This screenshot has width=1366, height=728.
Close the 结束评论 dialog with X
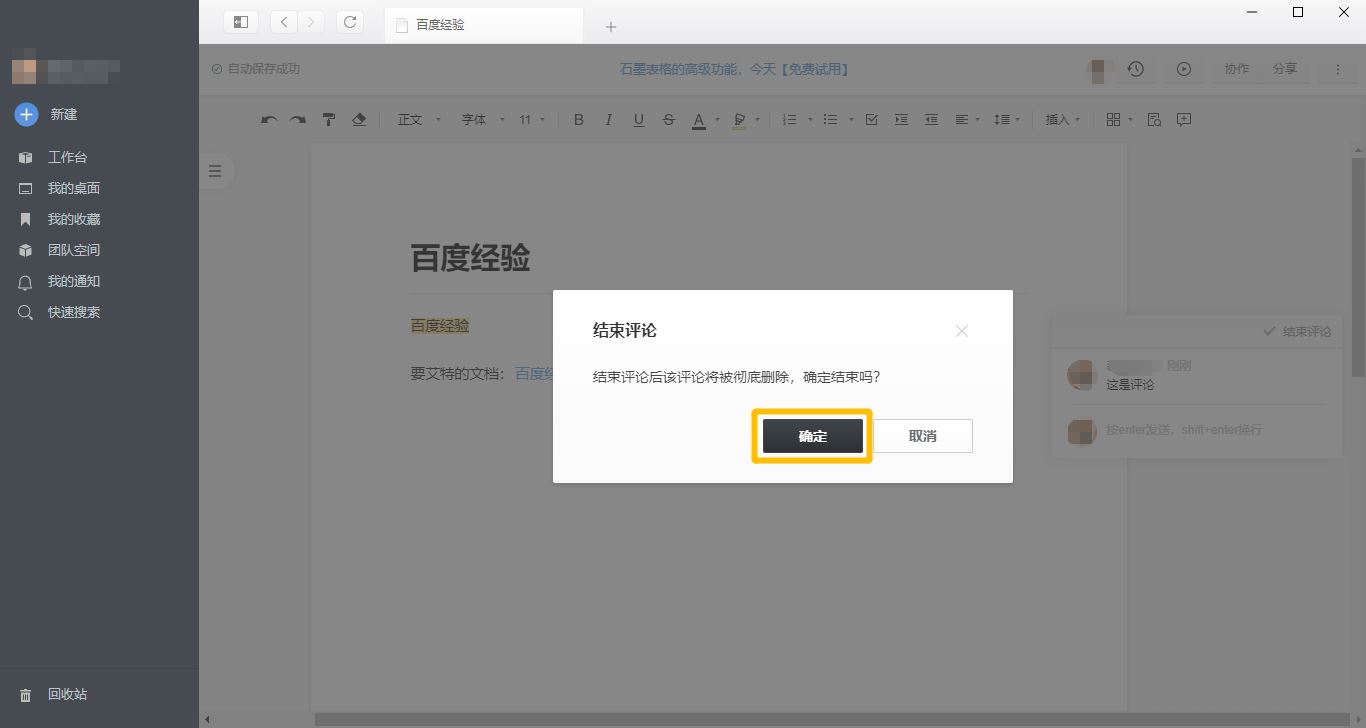pyautogui.click(x=962, y=331)
